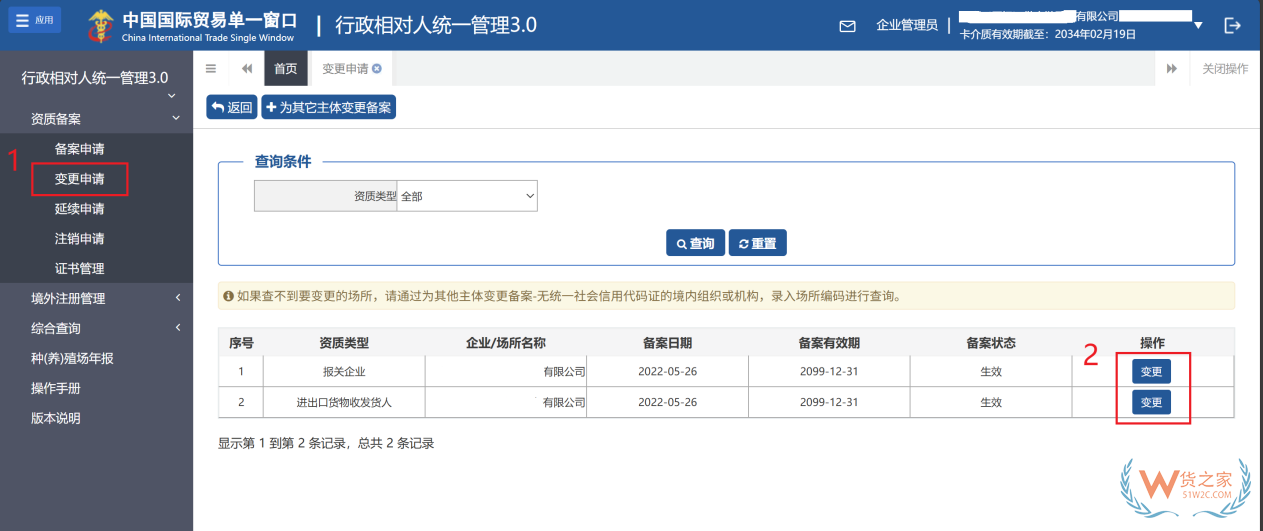
Task: Click the 重置 reset button
Action: tap(758, 243)
